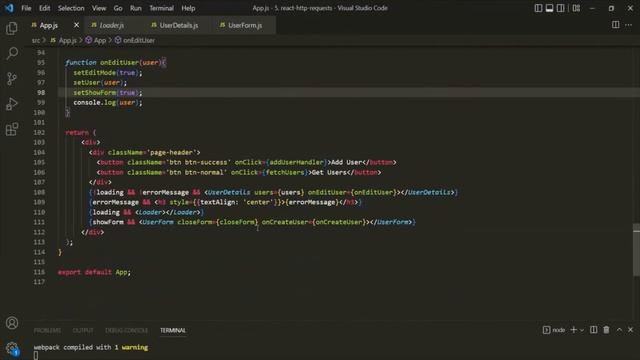Split the terminal pane
This screenshot has width=640, height=360.
[593, 330]
